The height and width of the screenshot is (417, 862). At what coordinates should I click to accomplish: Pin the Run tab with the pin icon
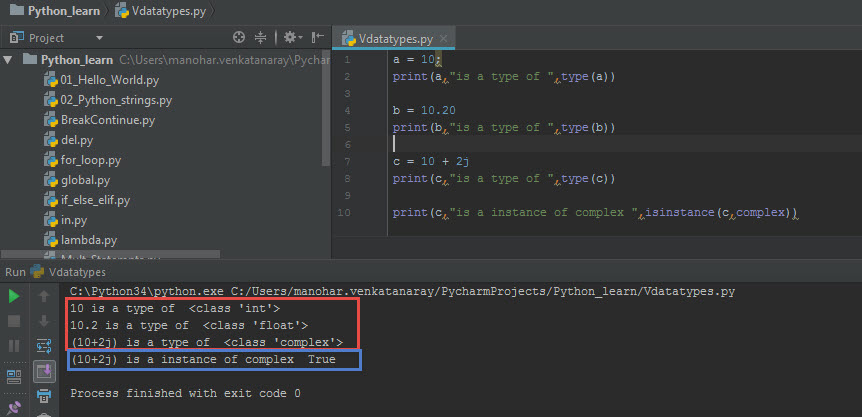(x=14, y=408)
